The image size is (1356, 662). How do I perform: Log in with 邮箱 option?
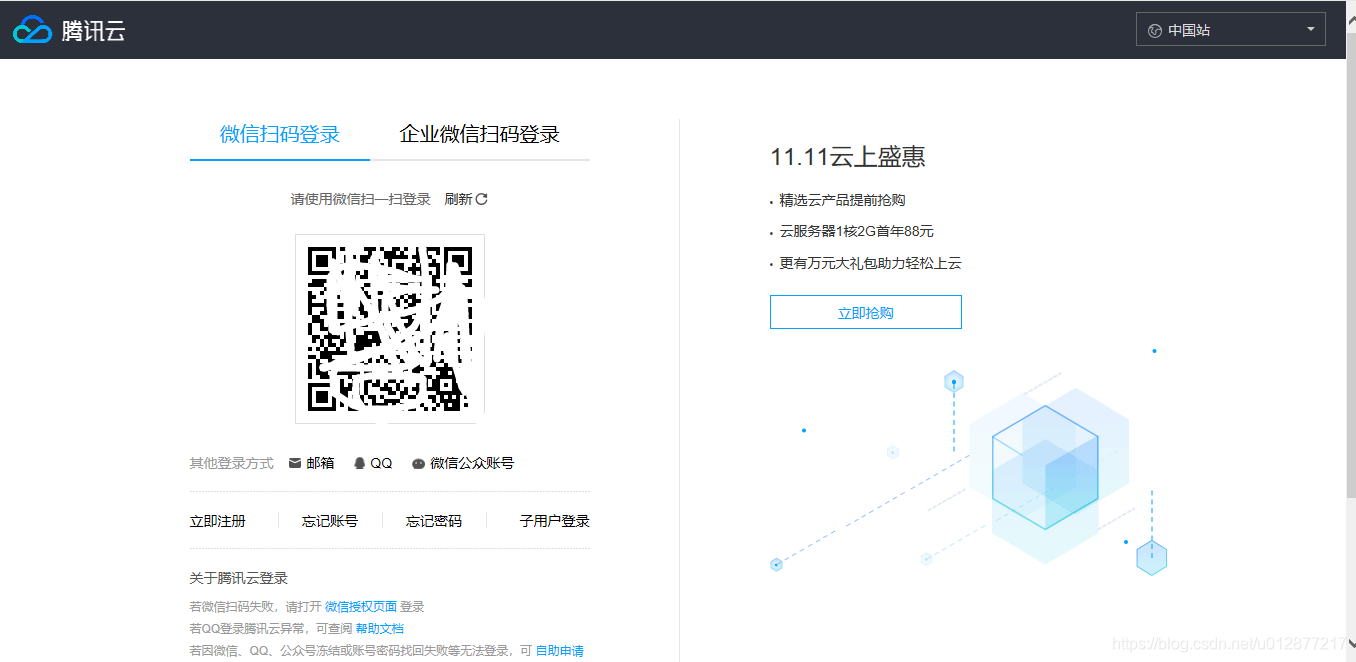tap(311, 463)
